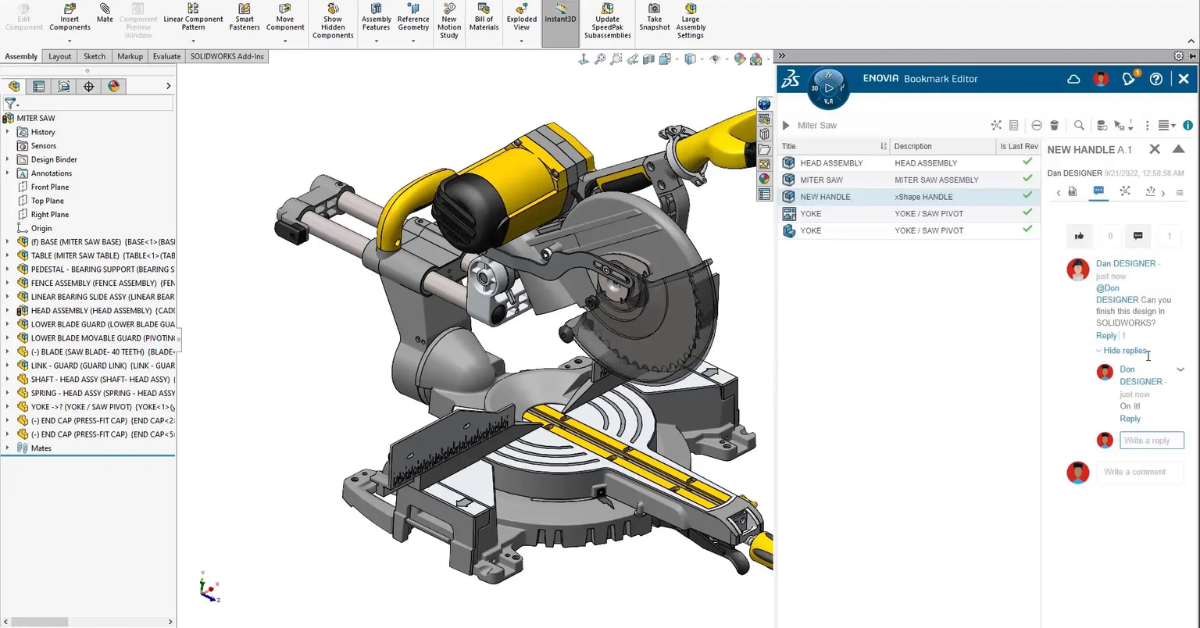Click Hide replies under Dan DESIGNER's comment
Viewport: 1200px width, 628px height.
click(1123, 351)
